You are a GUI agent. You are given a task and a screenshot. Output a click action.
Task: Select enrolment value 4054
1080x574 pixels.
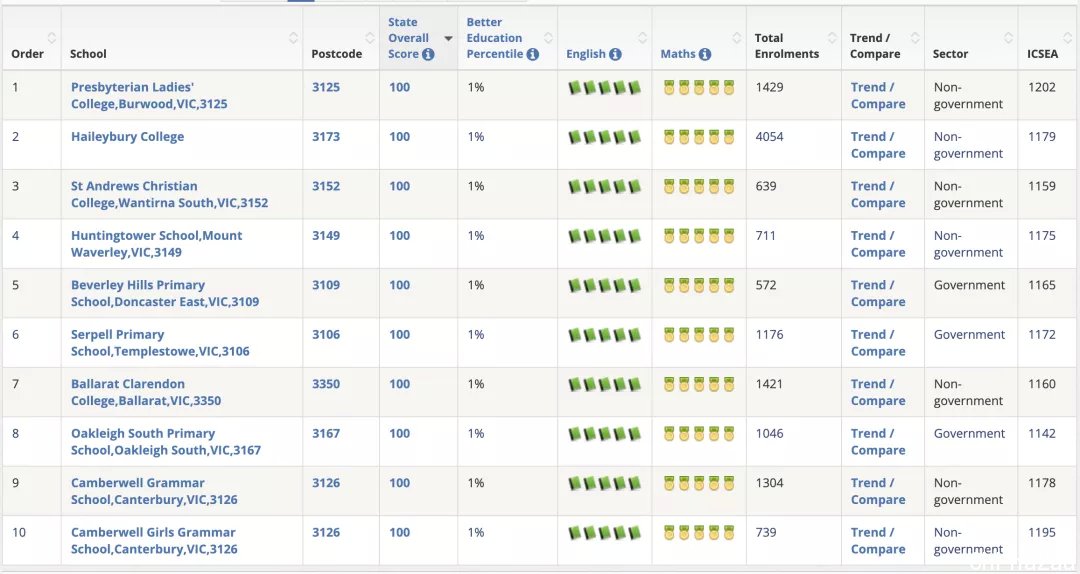tap(769, 137)
